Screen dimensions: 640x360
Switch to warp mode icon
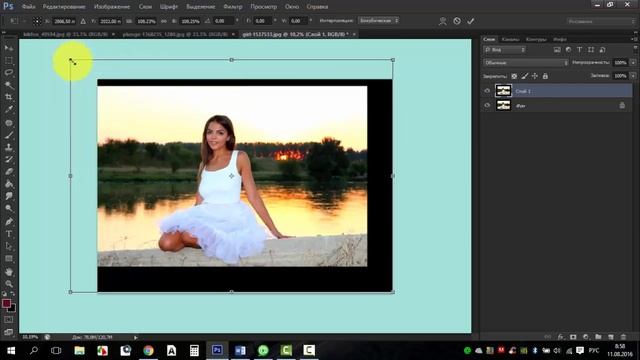pos(442,21)
